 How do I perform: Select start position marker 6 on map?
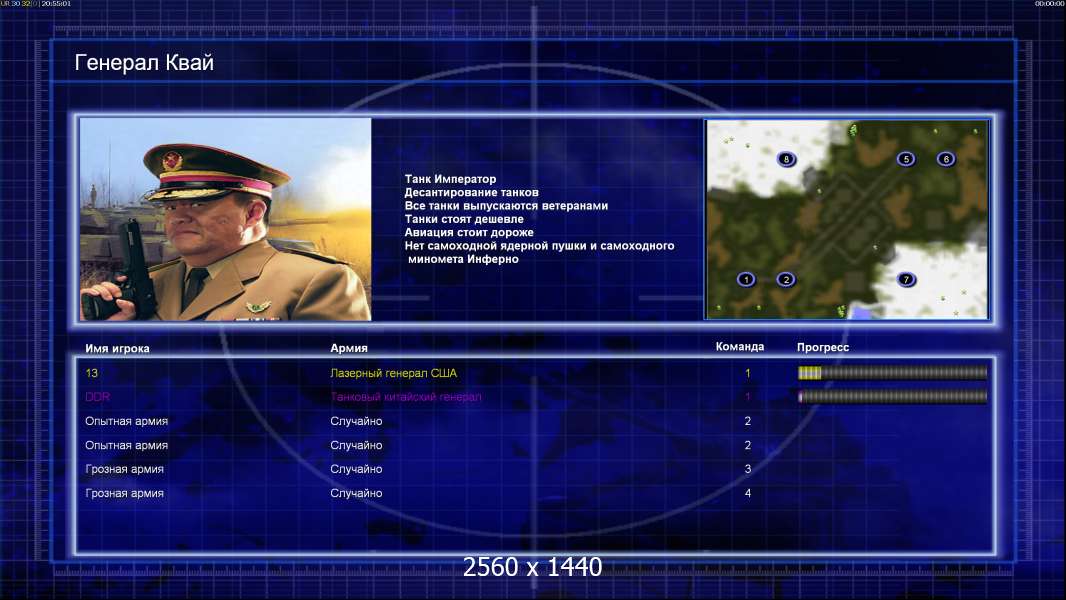click(x=946, y=159)
